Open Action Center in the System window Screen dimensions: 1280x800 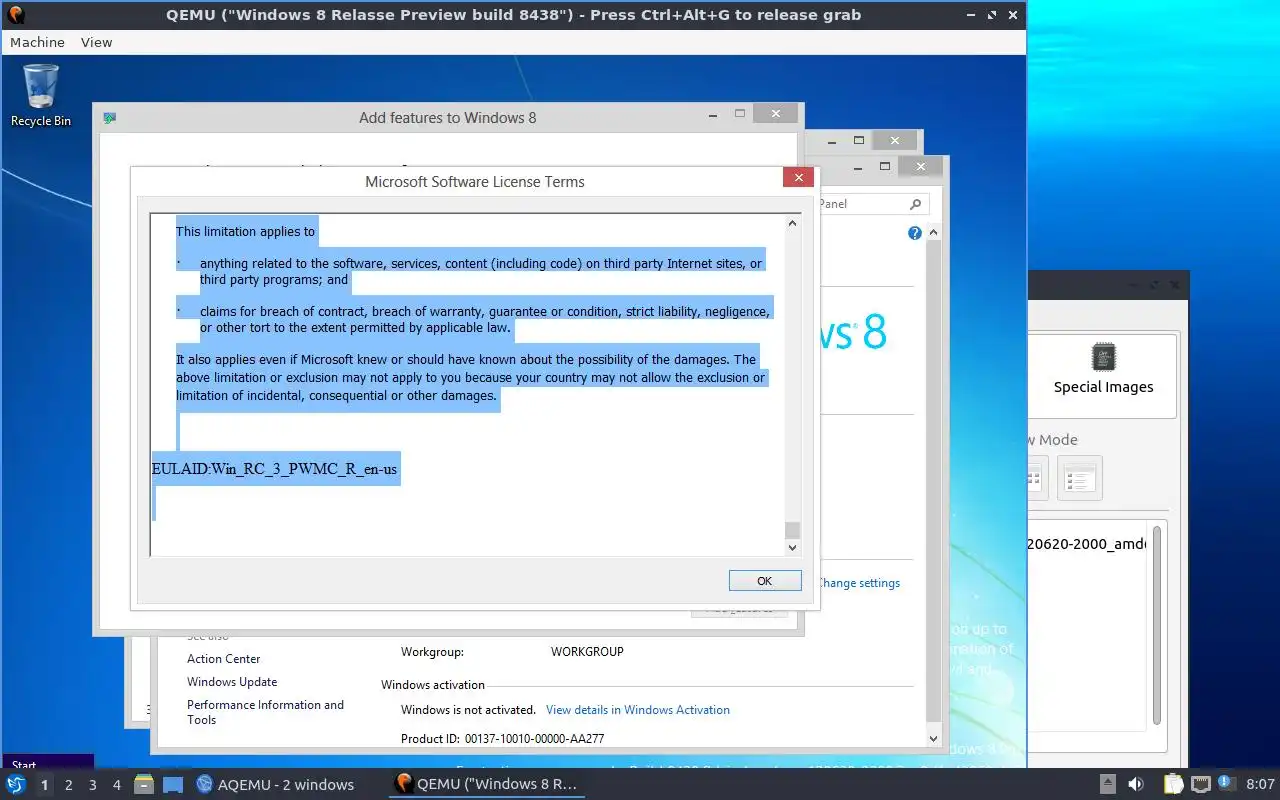point(224,659)
